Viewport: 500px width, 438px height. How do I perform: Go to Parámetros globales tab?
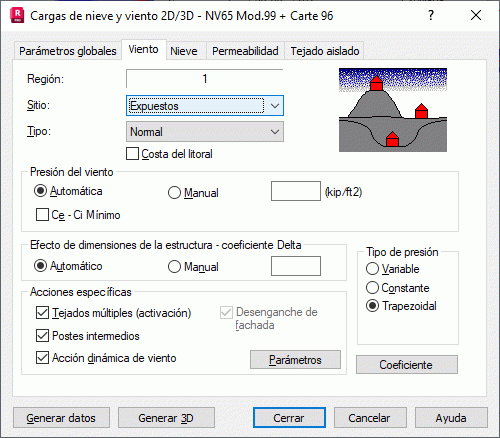pos(68,51)
